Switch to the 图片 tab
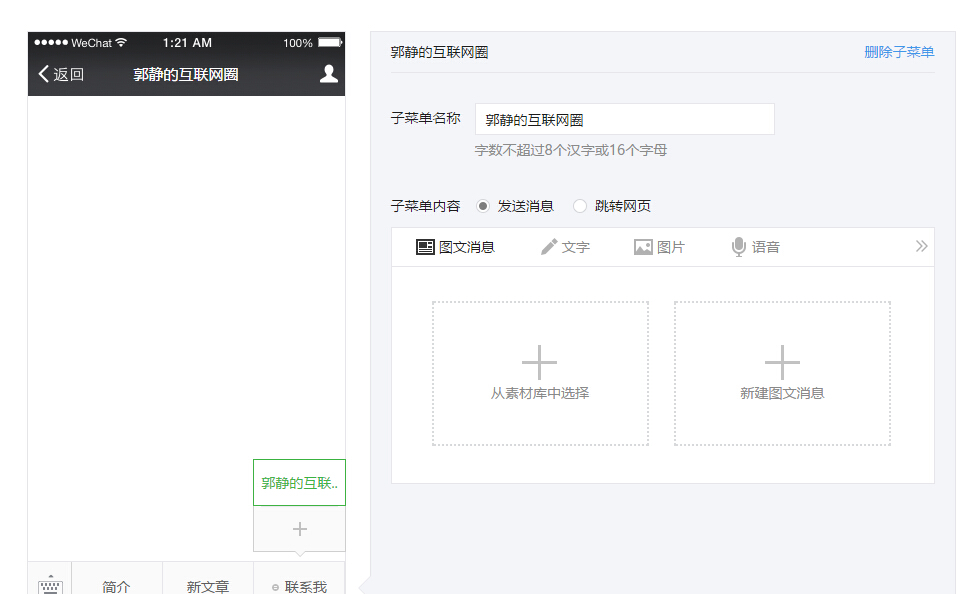 (659, 247)
